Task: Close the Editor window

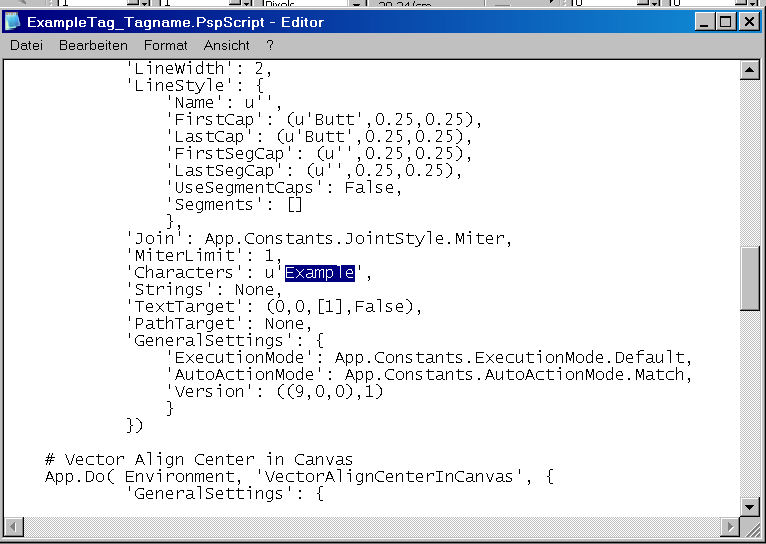Action: [x=749, y=22]
